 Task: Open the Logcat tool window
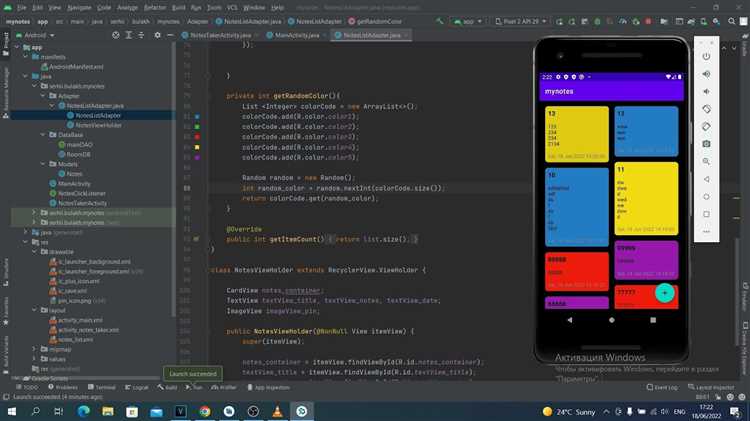[x=140, y=387]
